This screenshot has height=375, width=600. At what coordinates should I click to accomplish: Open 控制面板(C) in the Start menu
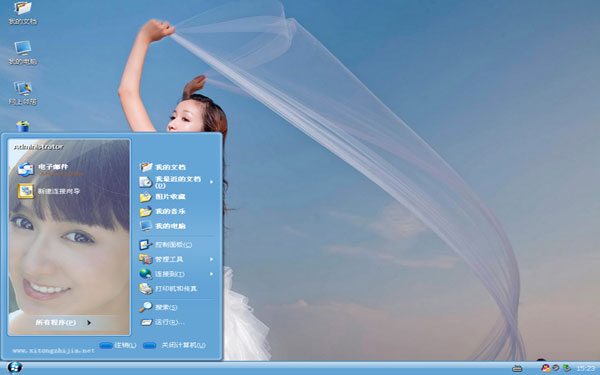[166, 245]
